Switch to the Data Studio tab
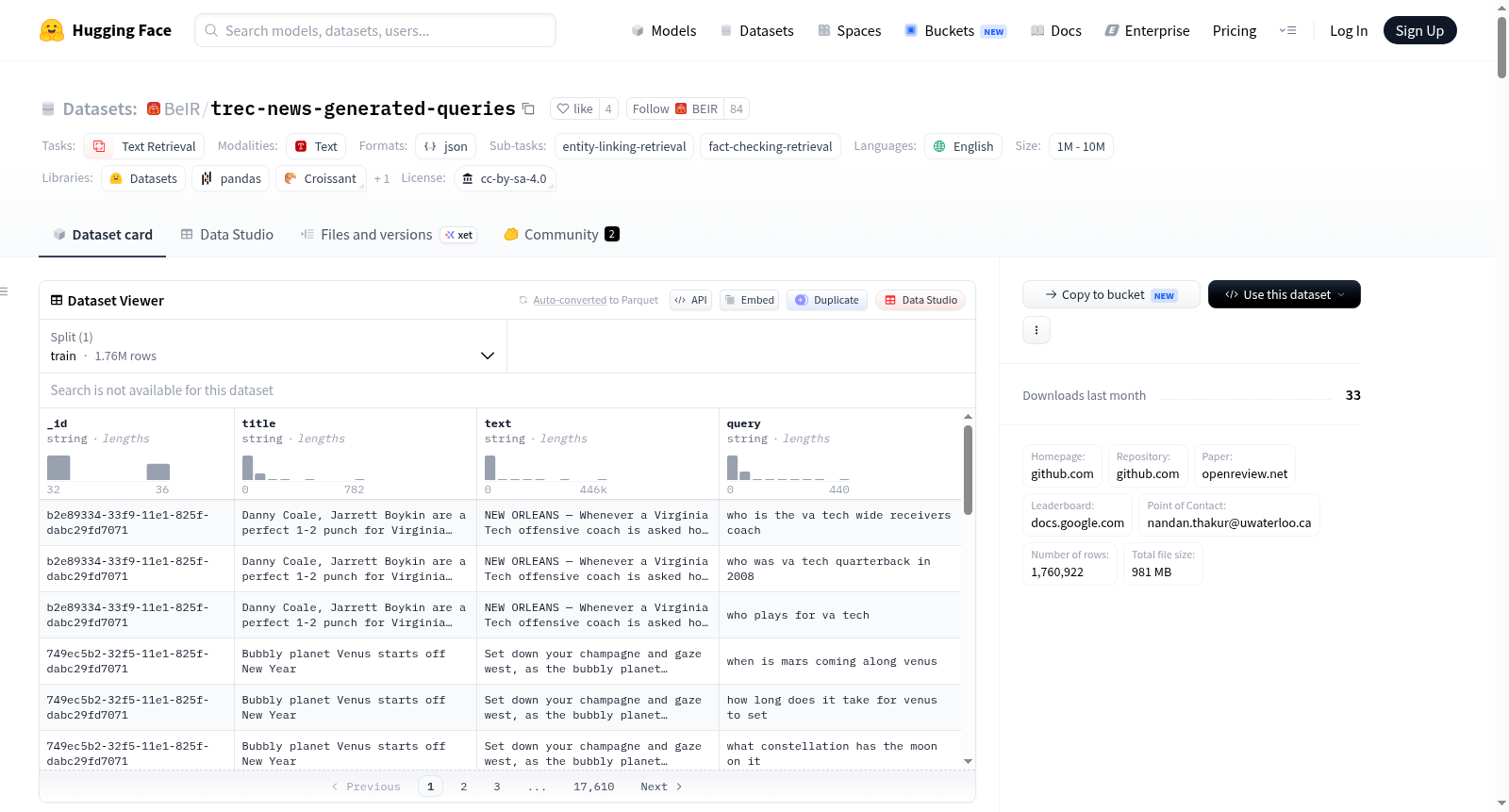This screenshot has width=1509, height=812. click(x=227, y=235)
